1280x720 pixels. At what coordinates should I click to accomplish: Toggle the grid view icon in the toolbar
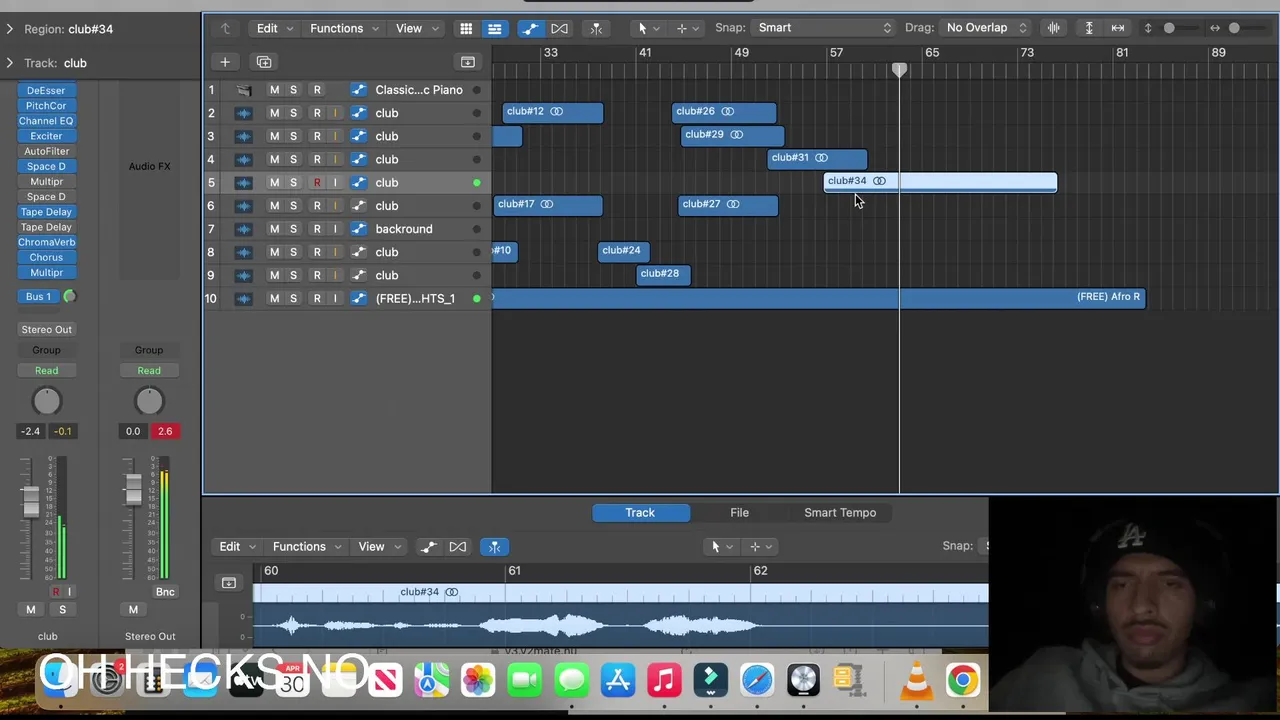point(466,28)
